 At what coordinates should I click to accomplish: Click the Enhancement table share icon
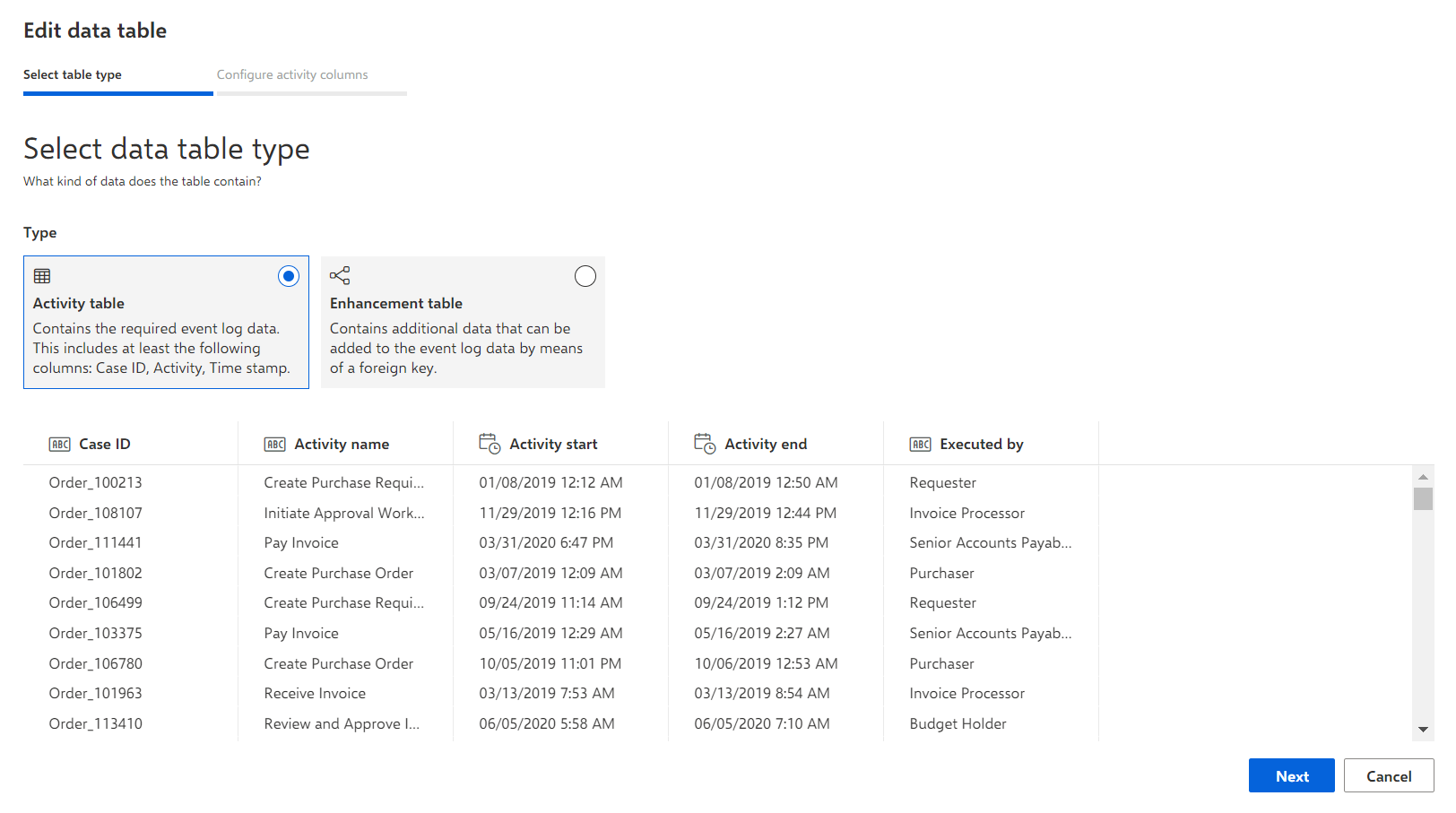[340, 275]
